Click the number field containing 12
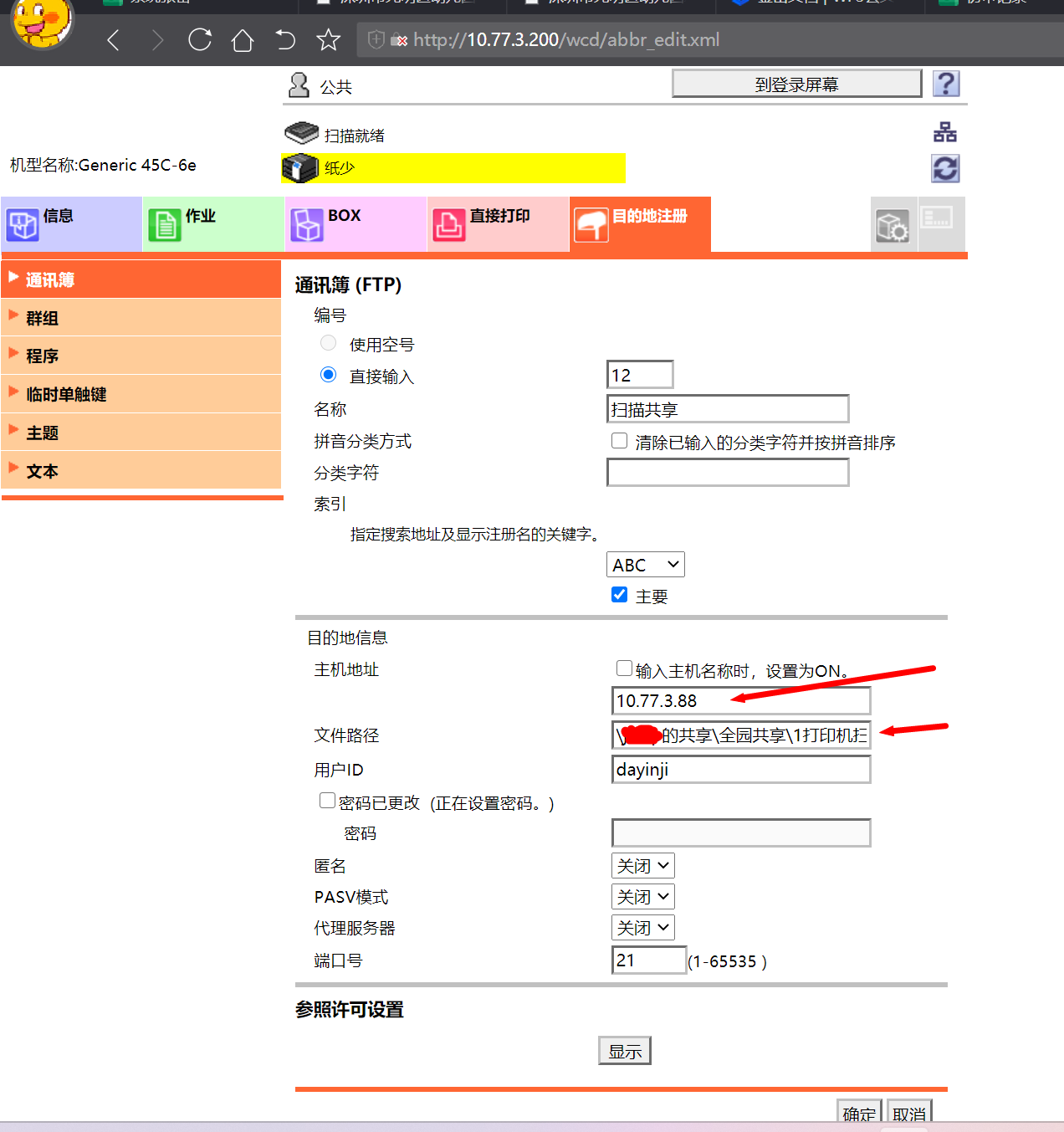The image size is (1064, 1132). 640,375
